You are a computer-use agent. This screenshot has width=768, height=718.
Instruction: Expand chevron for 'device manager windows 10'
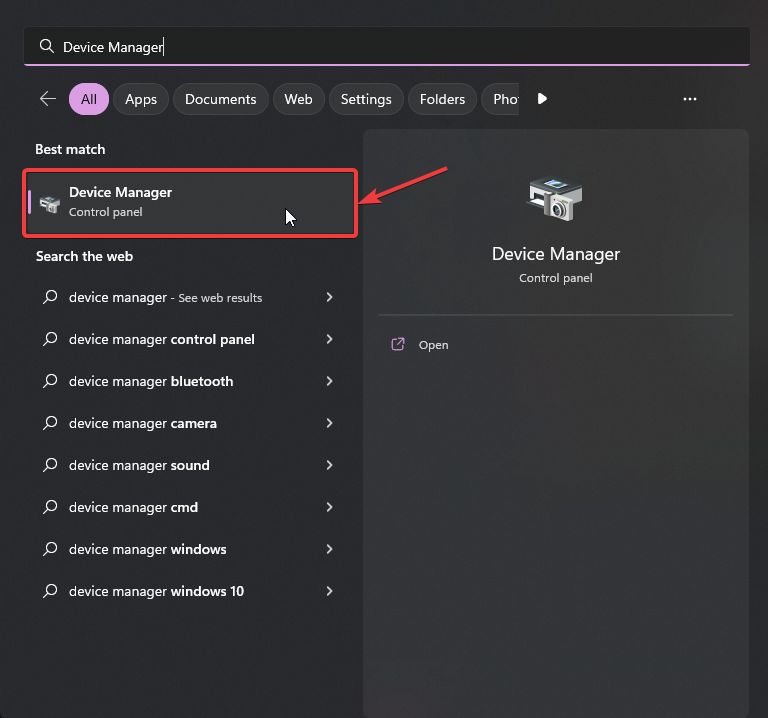point(330,591)
